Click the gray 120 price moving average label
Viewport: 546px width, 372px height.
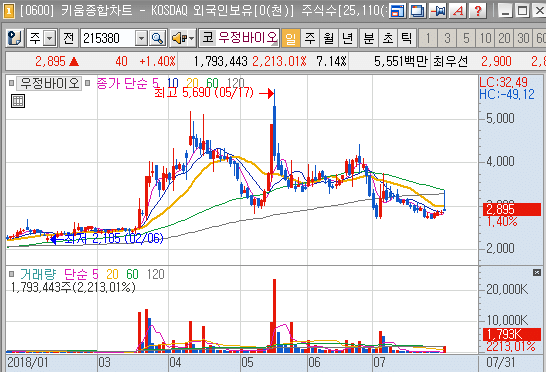235,84
